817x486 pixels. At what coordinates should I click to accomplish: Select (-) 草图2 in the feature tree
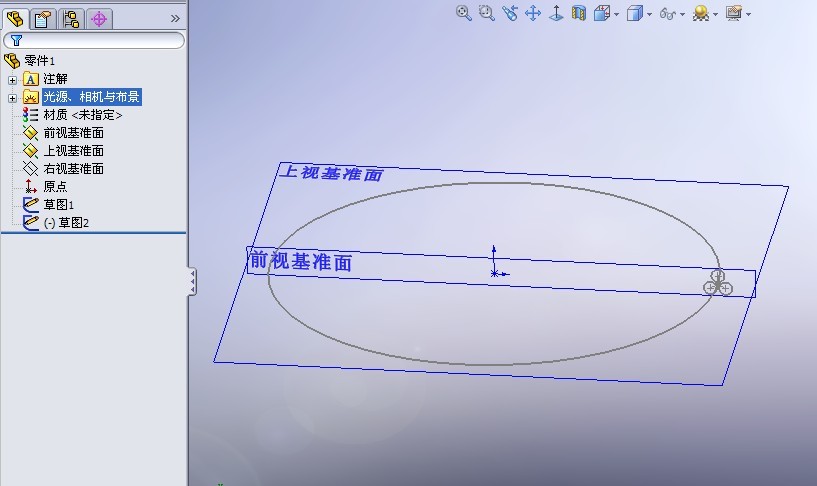point(66,223)
